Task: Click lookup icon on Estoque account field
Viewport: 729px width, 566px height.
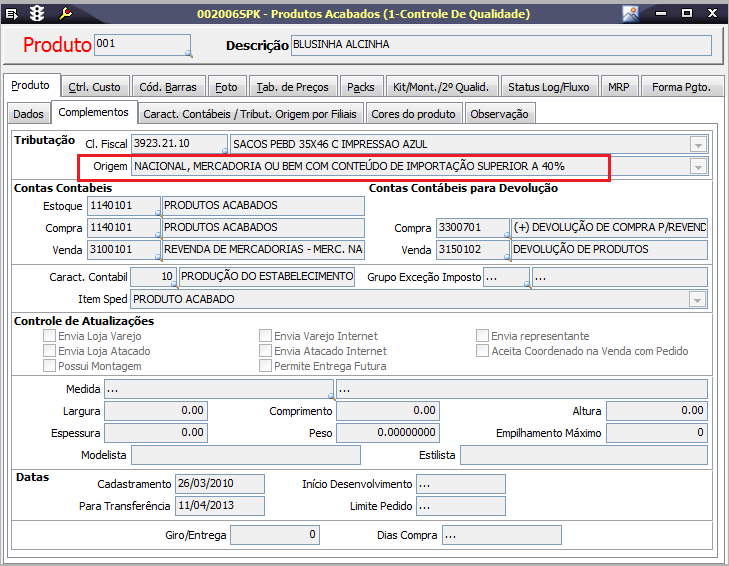Action: pos(159,213)
